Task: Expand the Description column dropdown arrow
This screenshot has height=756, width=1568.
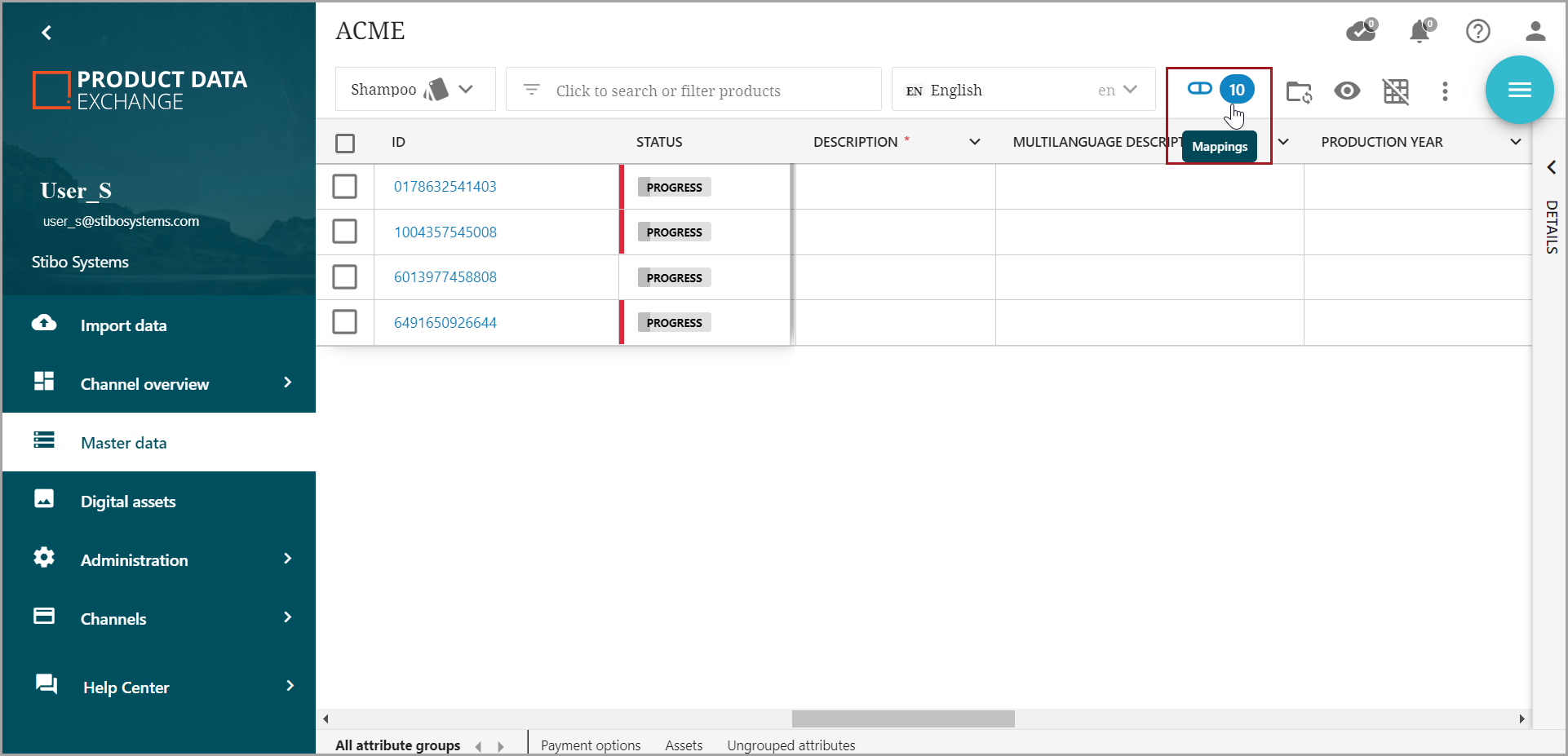Action: pyautogui.click(x=974, y=142)
